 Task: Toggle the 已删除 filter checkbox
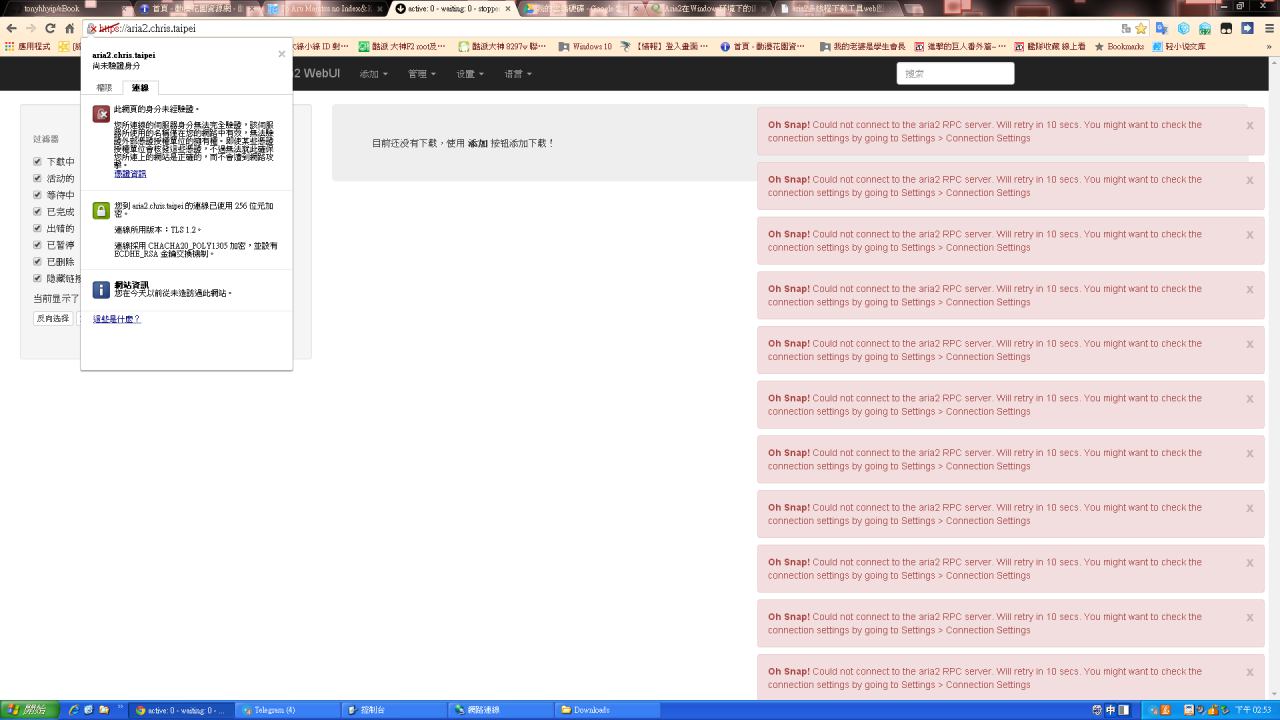pyautogui.click(x=37, y=261)
